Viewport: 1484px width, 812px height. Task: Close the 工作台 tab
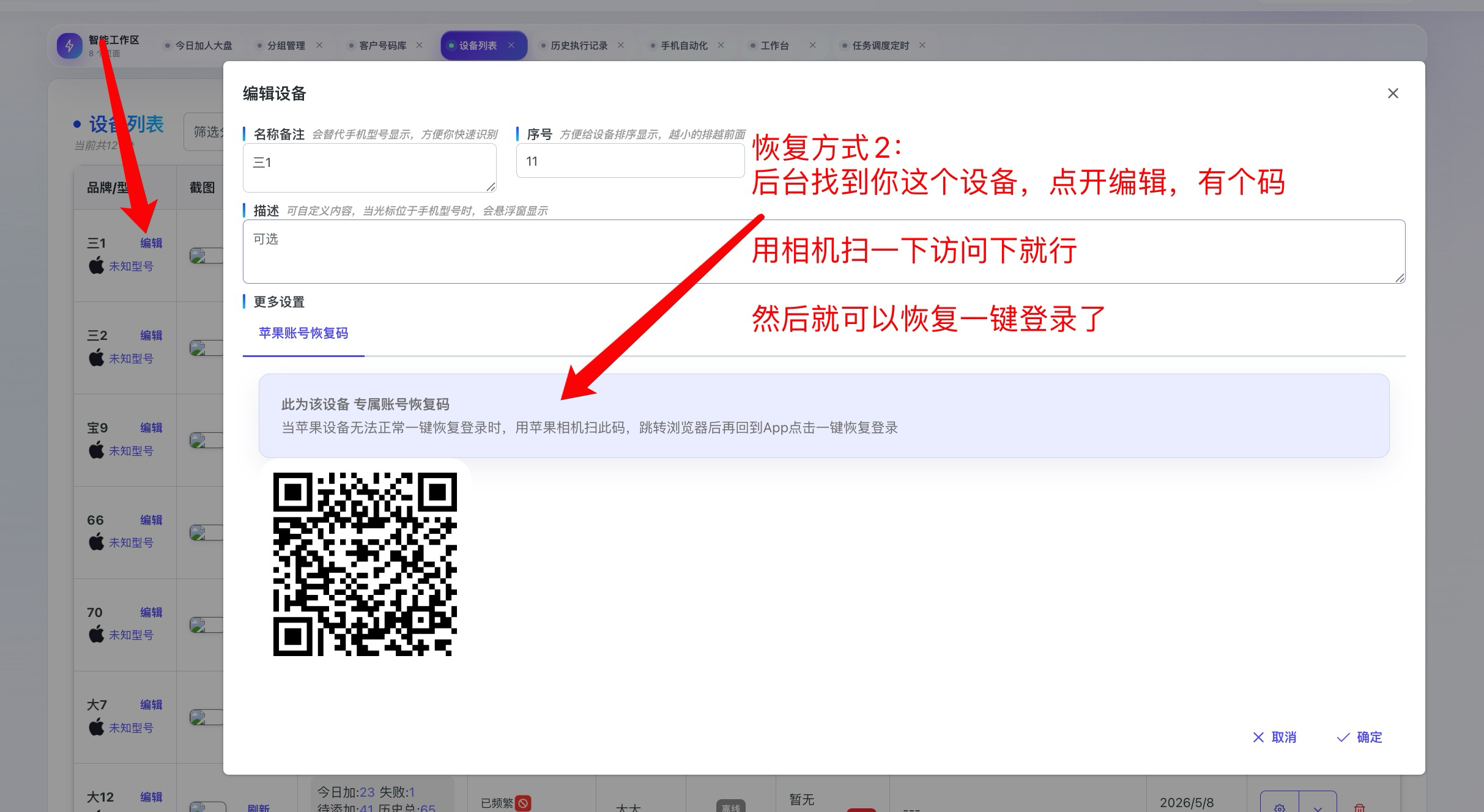click(812, 45)
